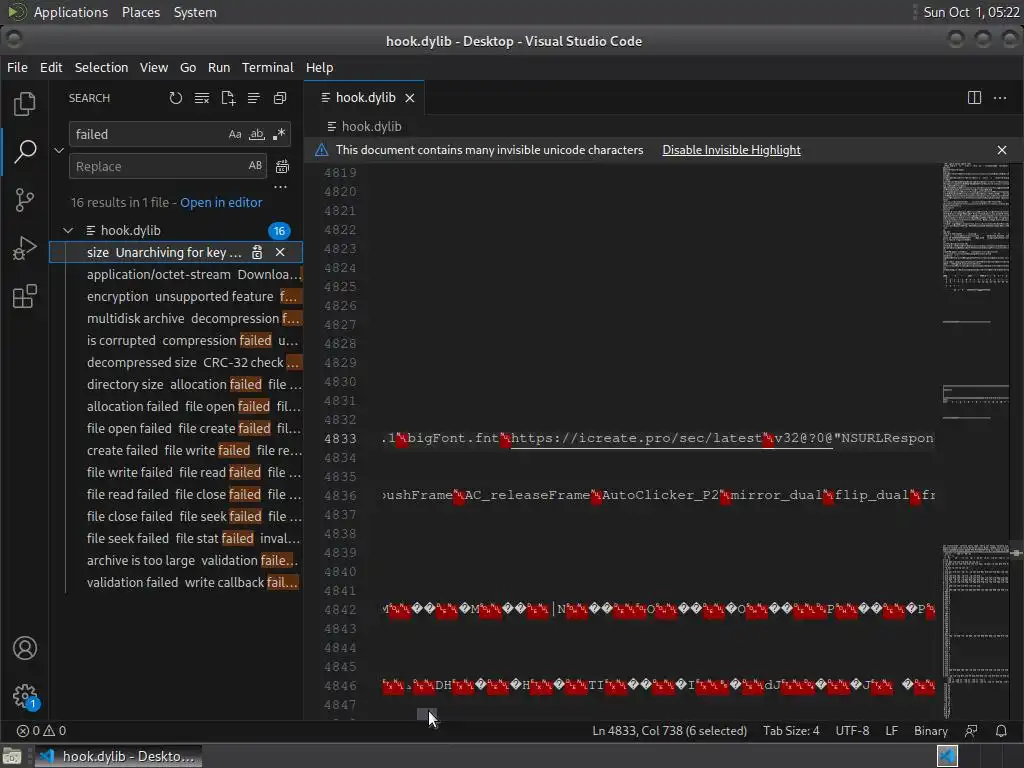The height and width of the screenshot is (768, 1024).
Task: Click the show desktop icon in taskbar
Action: pyautogui.click(x=12, y=756)
